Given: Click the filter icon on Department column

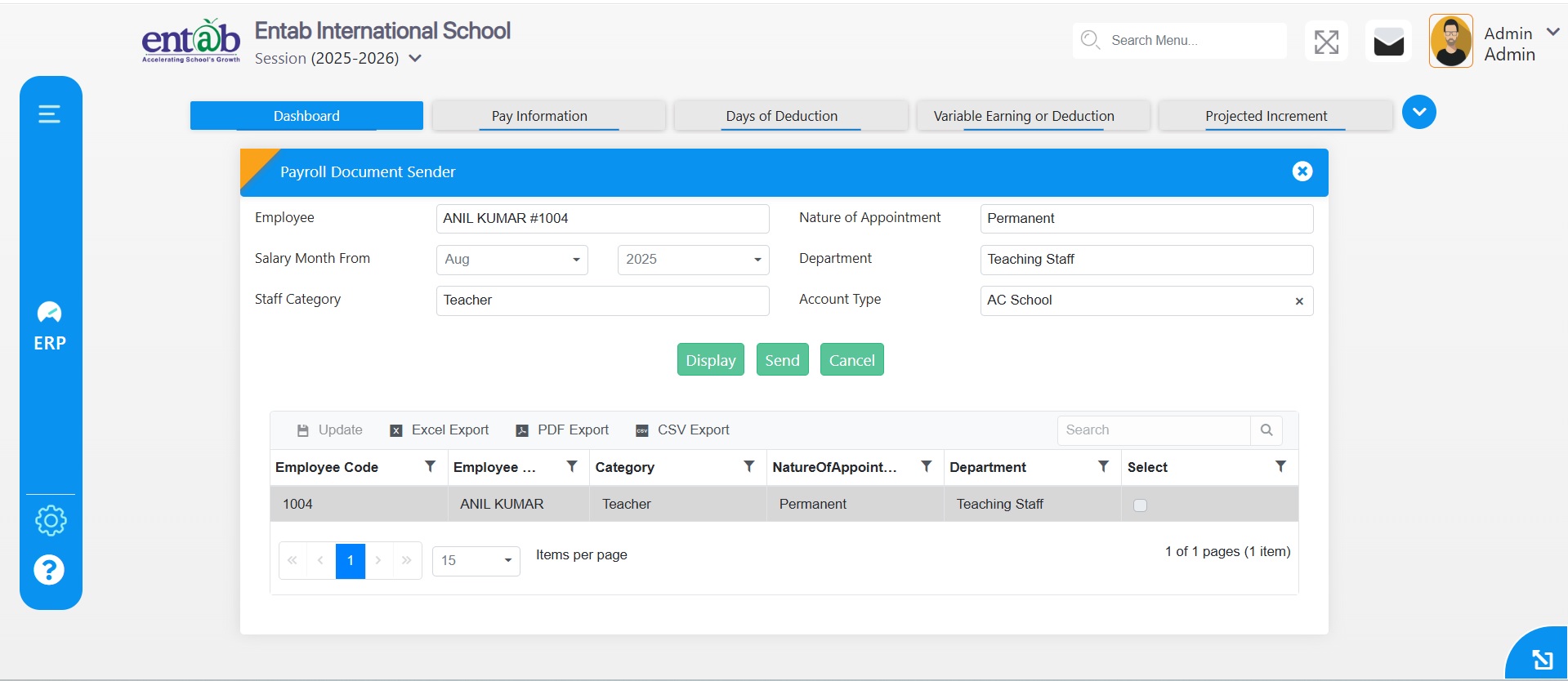Looking at the screenshot, I should 1103,466.
